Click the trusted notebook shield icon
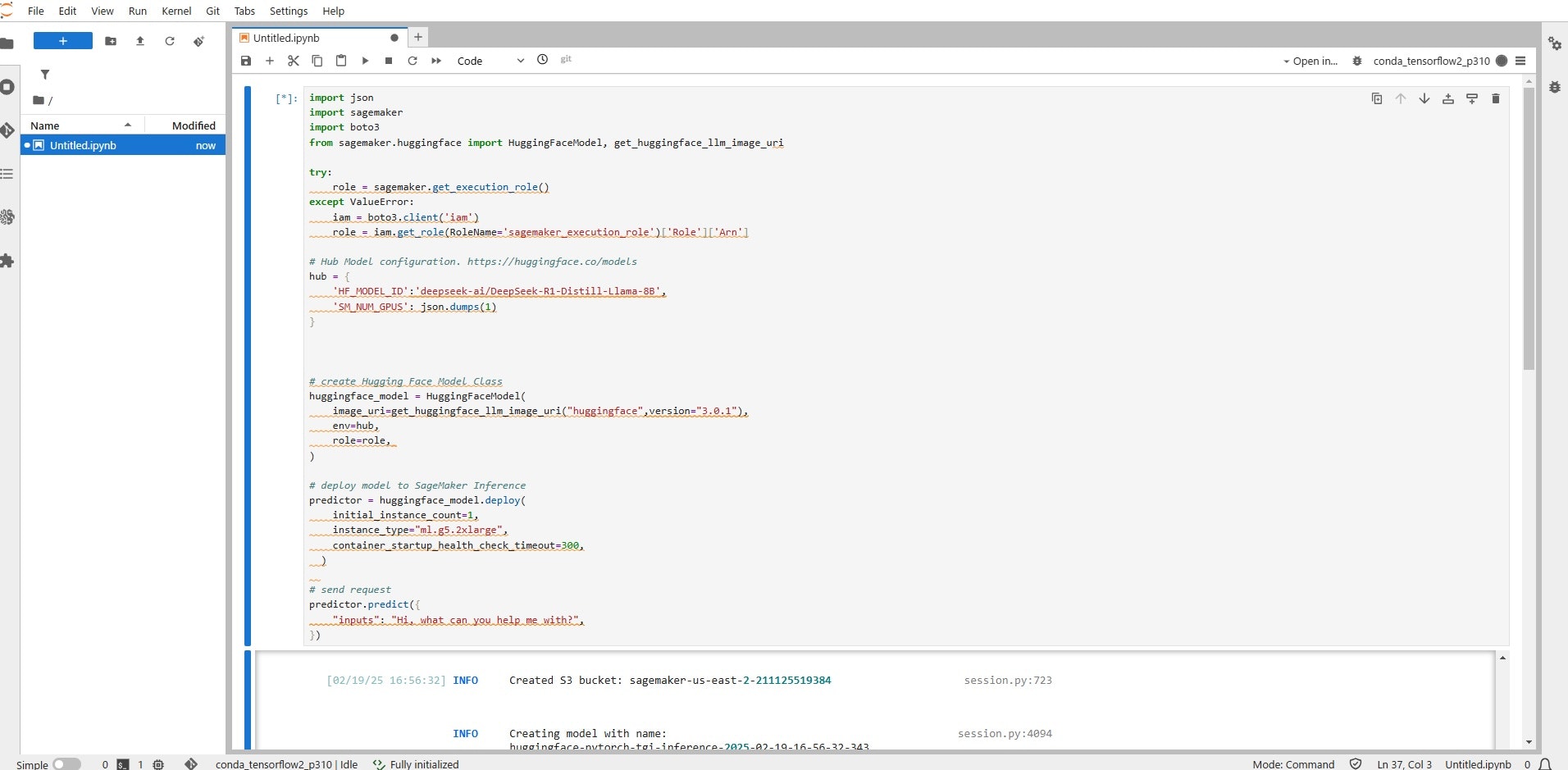 [1356, 764]
